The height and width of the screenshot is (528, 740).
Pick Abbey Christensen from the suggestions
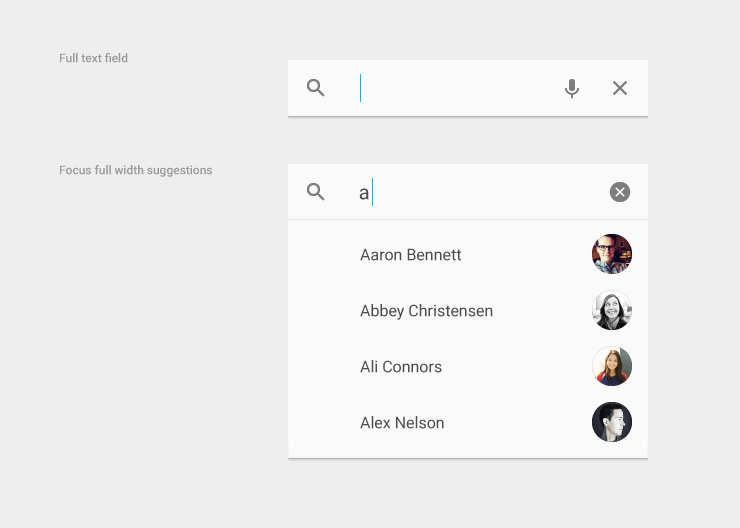click(426, 311)
